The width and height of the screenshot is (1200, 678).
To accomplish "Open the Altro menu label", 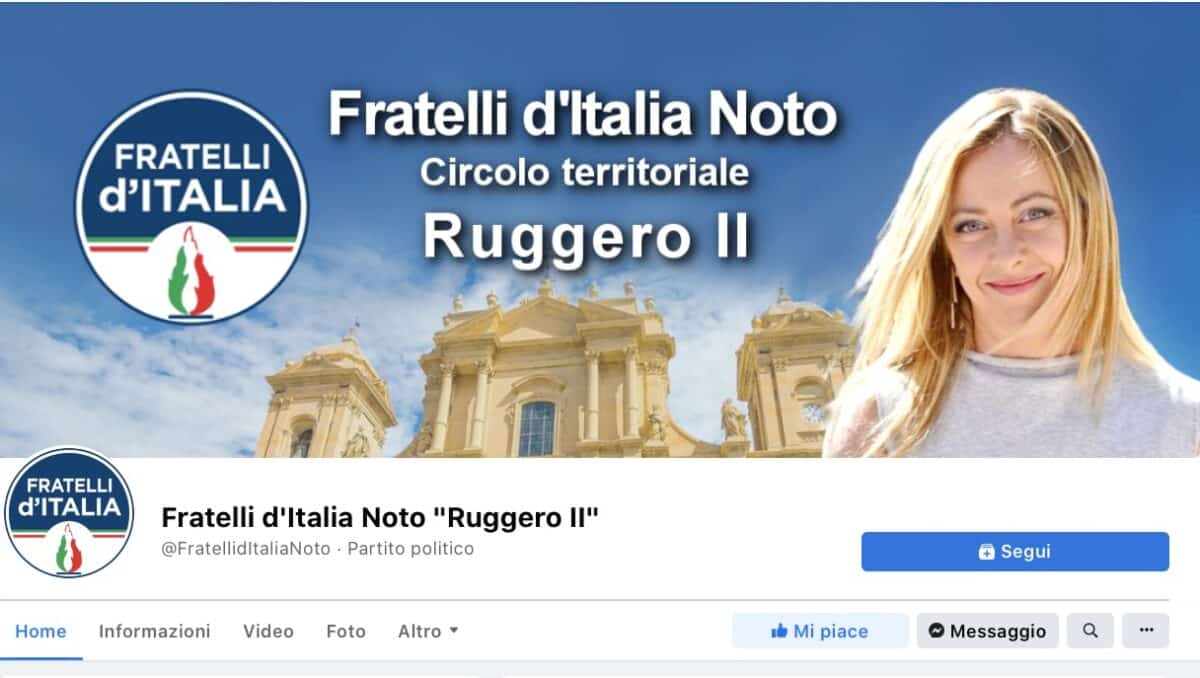I will [x=419, y=631].
